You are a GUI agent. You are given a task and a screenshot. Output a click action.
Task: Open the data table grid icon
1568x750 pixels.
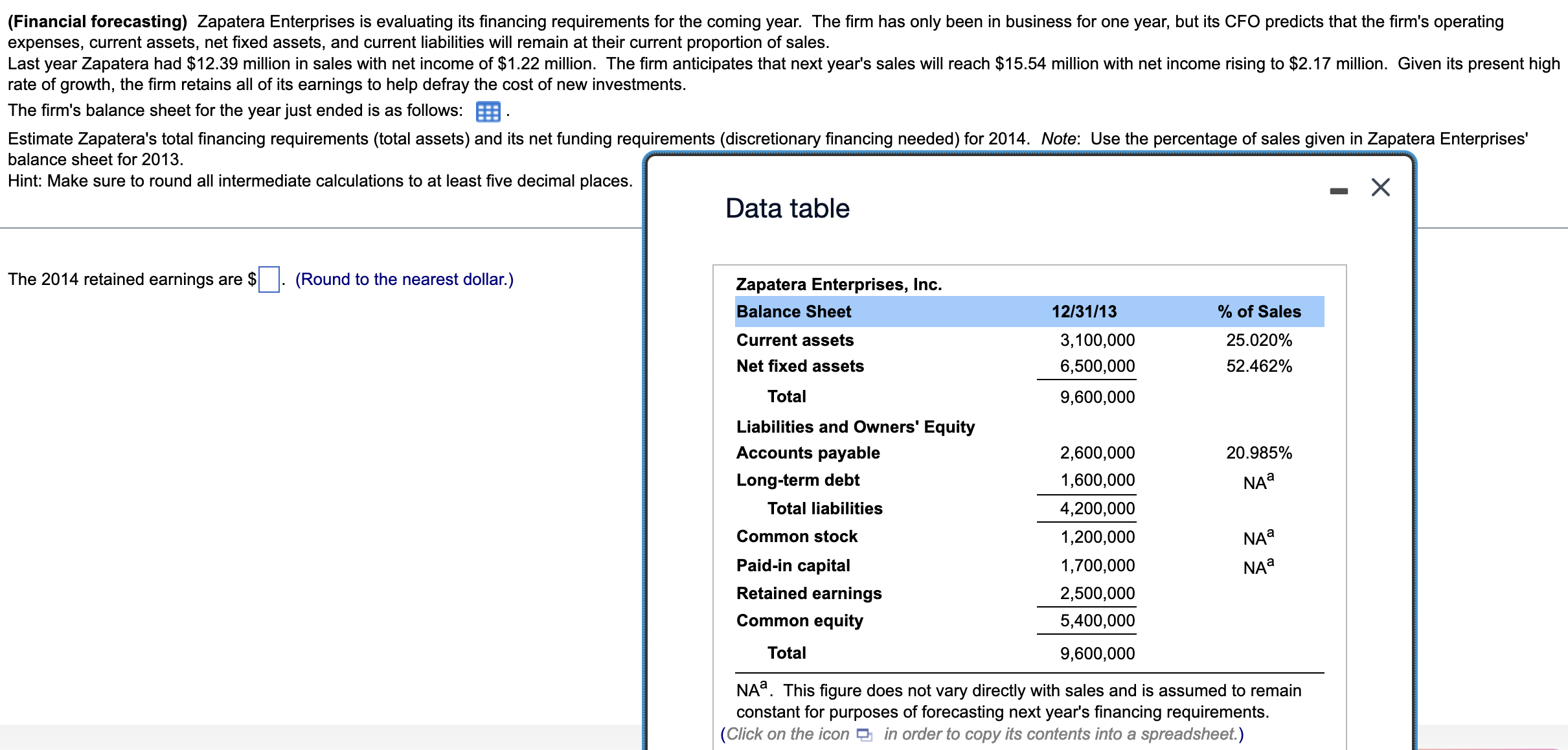pyautogui.click(x=488, y=112)
